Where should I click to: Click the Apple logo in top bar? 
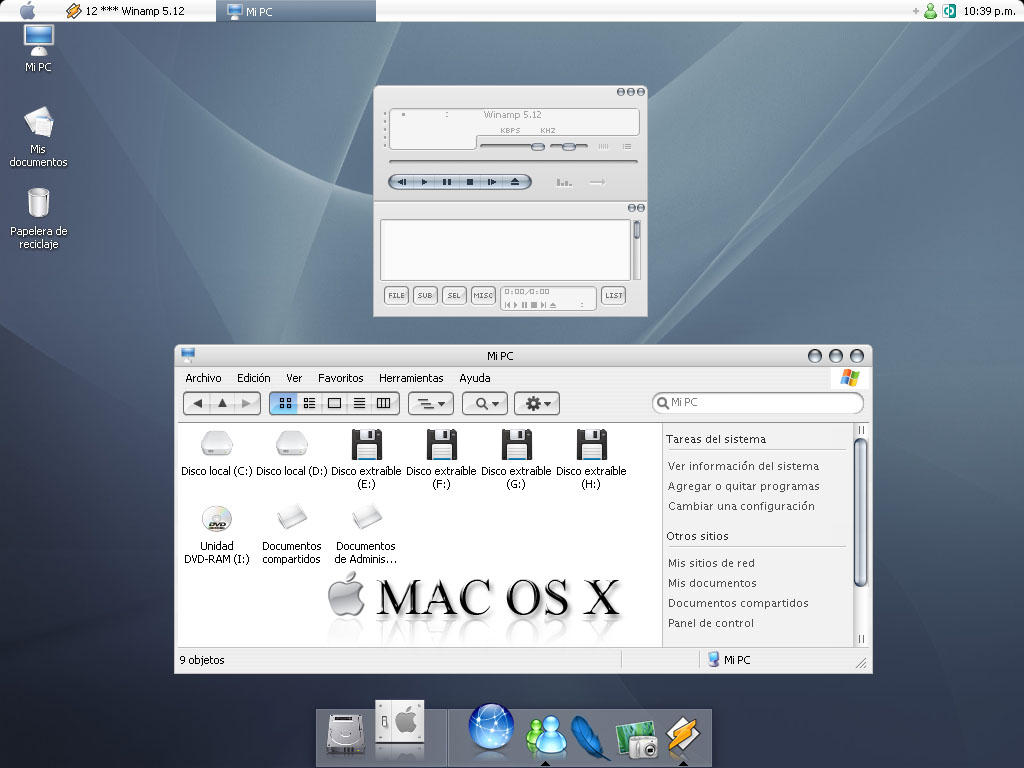tap(27, 10)
